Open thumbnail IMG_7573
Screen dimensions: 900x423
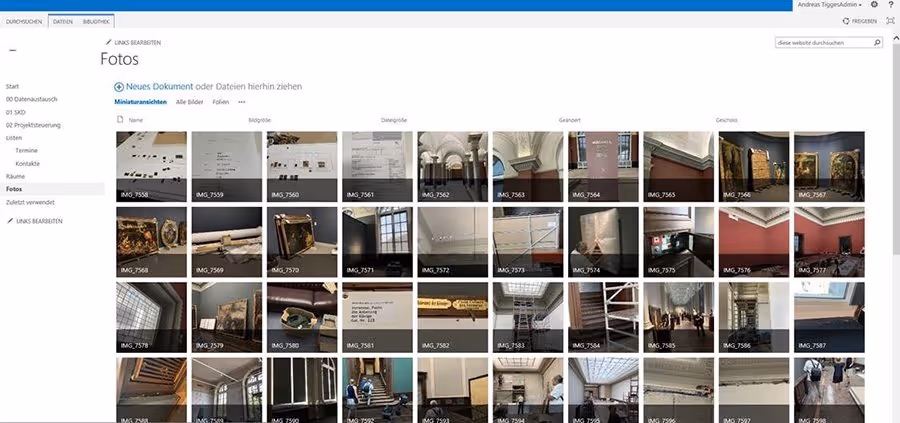point(528,242)
